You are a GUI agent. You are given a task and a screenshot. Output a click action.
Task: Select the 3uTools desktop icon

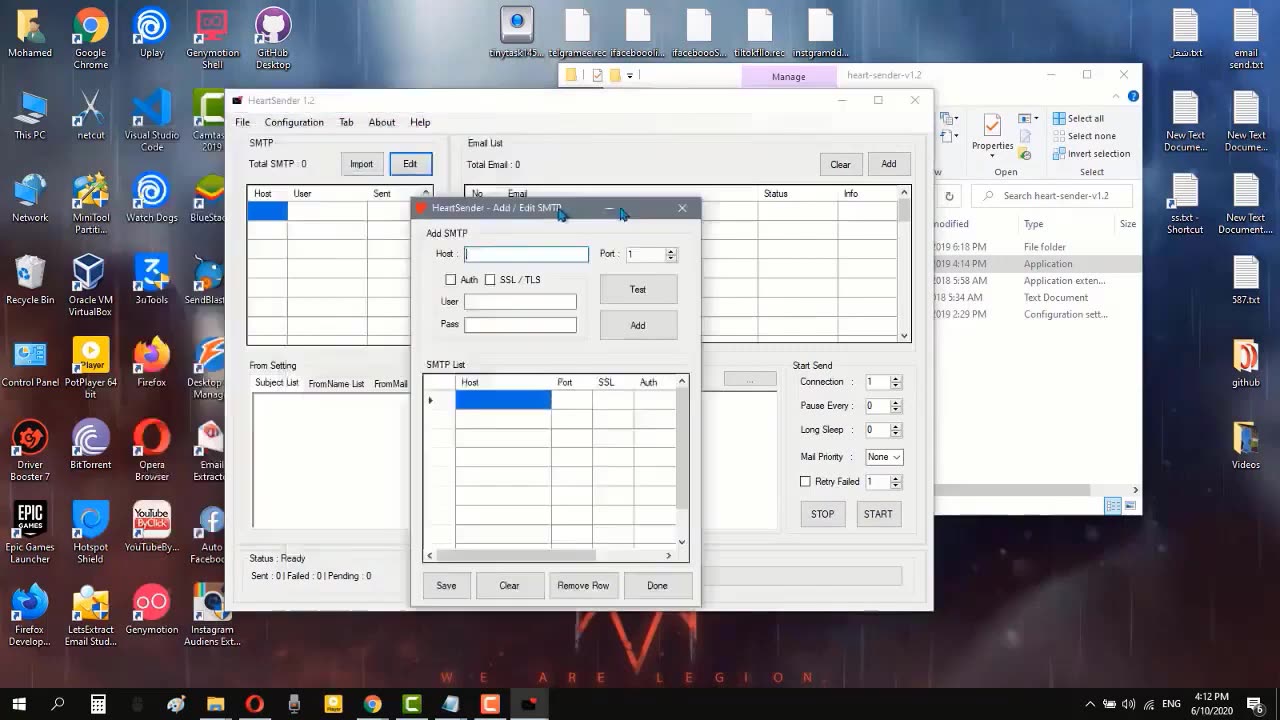(152, 281)
